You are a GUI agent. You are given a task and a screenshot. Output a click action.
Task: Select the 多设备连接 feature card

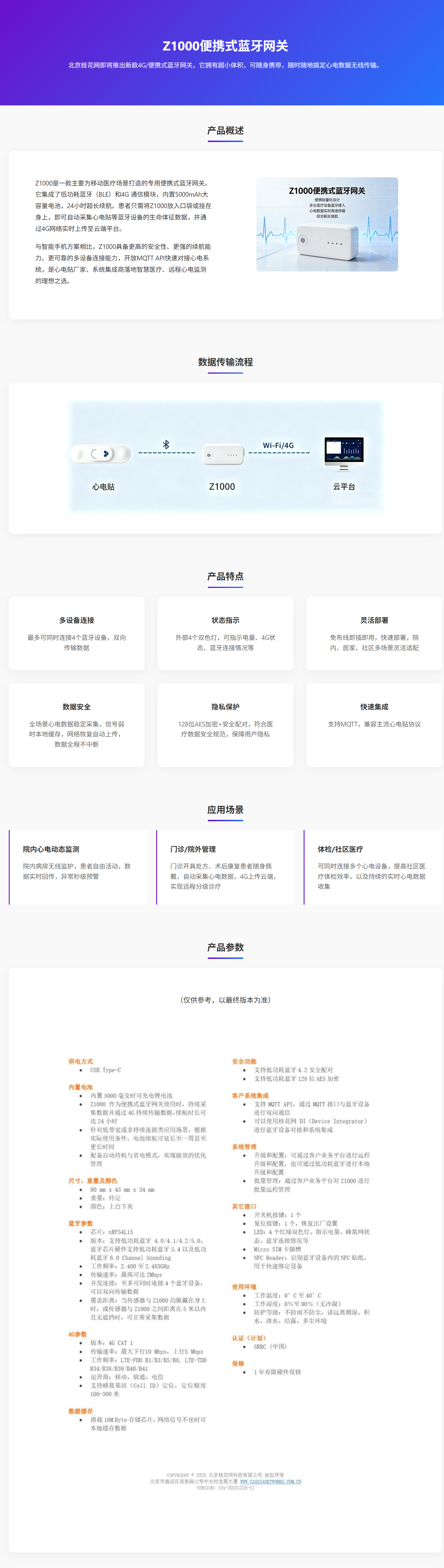(77, 633)
